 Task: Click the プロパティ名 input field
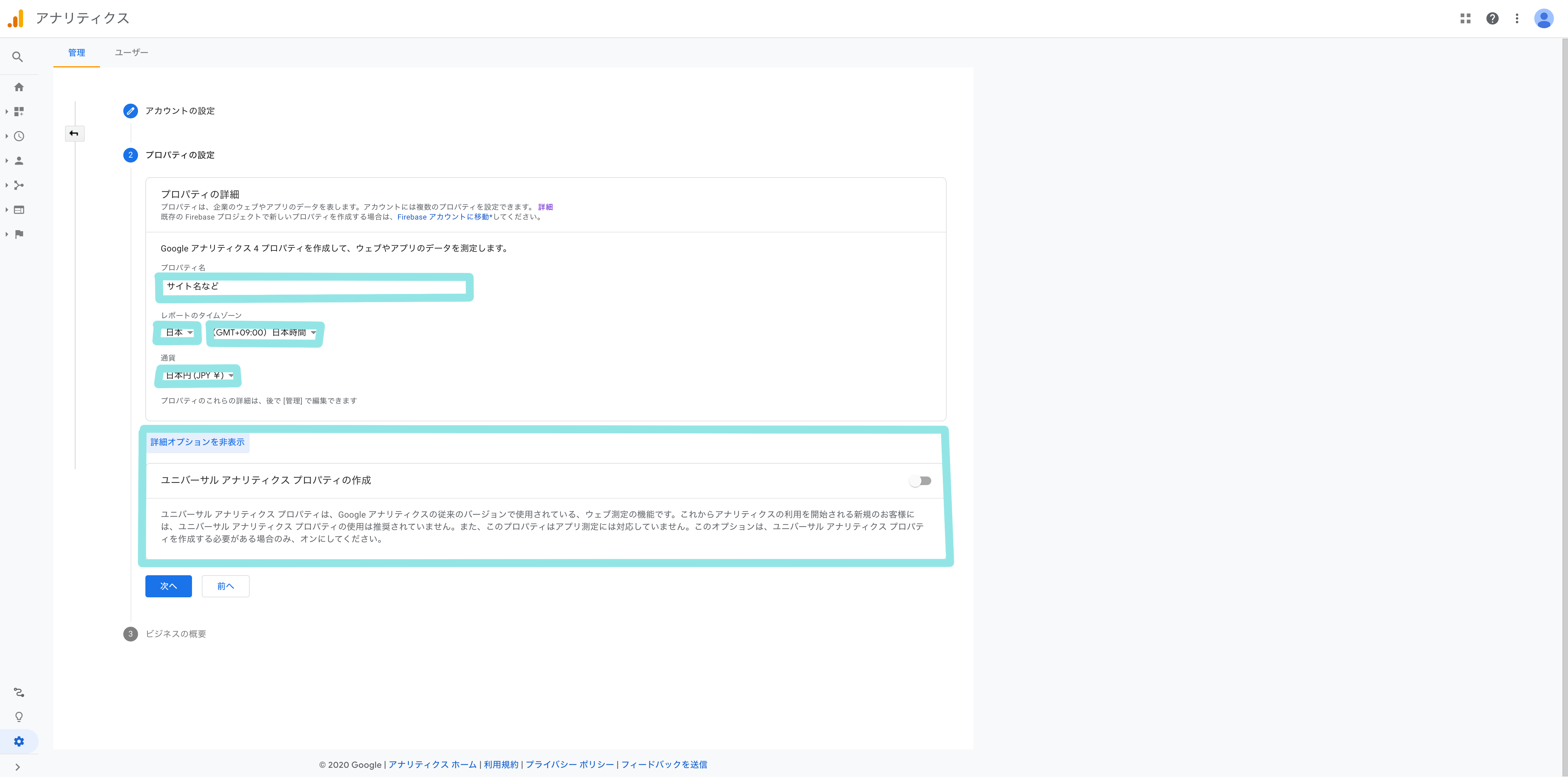[x=314, y=287]
